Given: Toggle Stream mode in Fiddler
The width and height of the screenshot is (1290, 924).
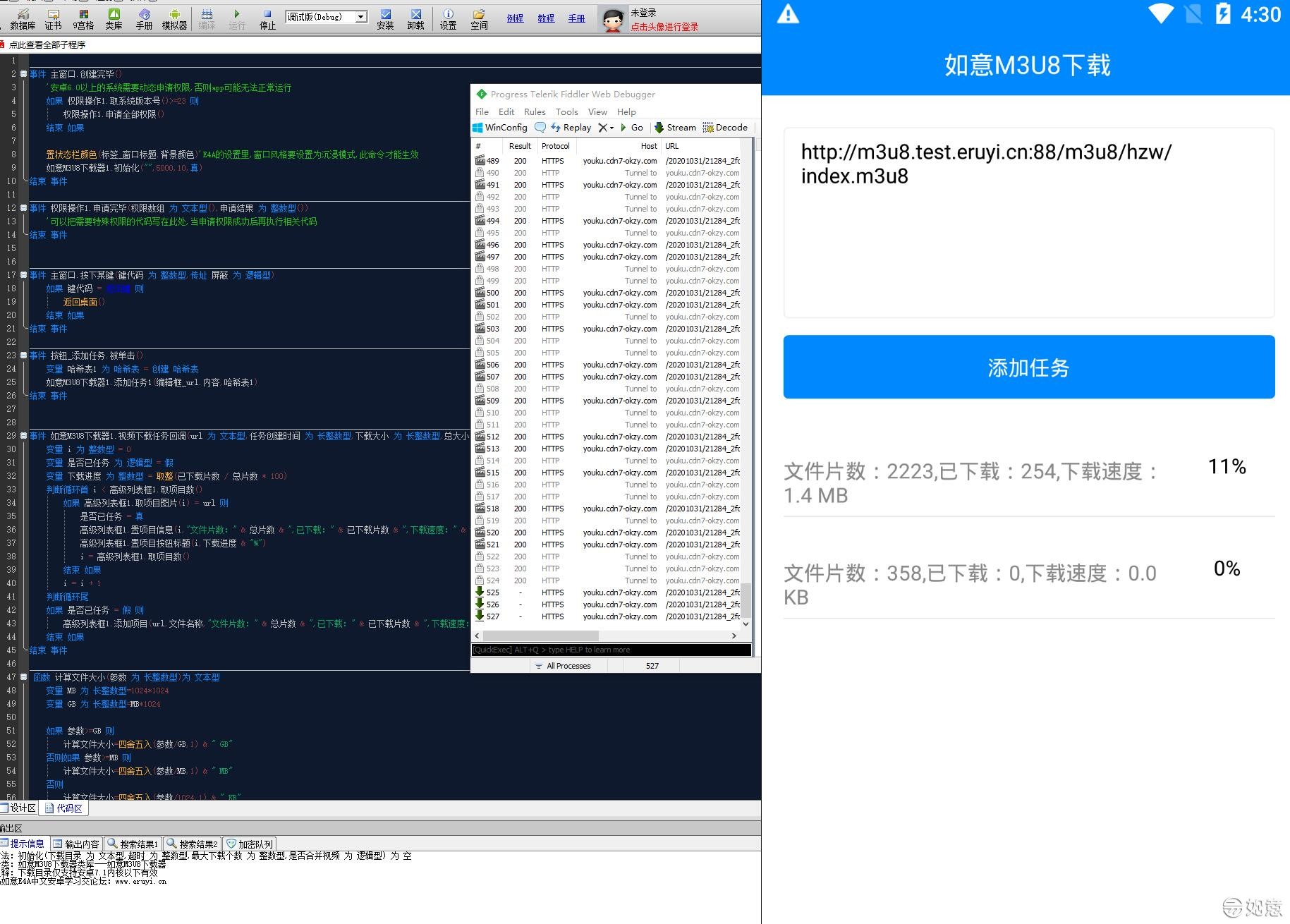Looking at the screenshot, I should [675, 128].
